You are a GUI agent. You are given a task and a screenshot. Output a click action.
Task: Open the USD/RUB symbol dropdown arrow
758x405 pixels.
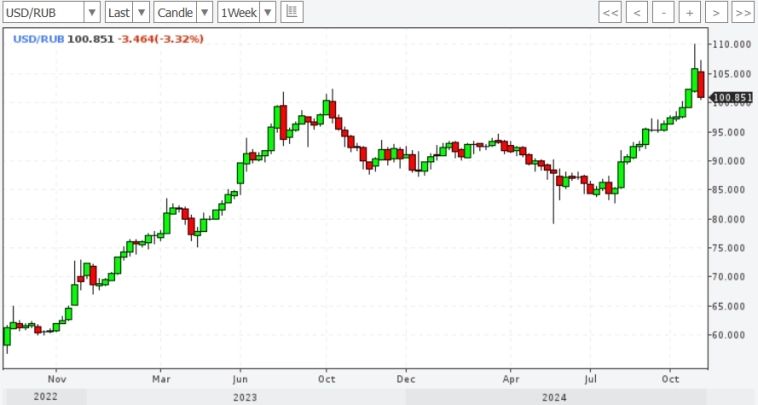tap(92, 13)
